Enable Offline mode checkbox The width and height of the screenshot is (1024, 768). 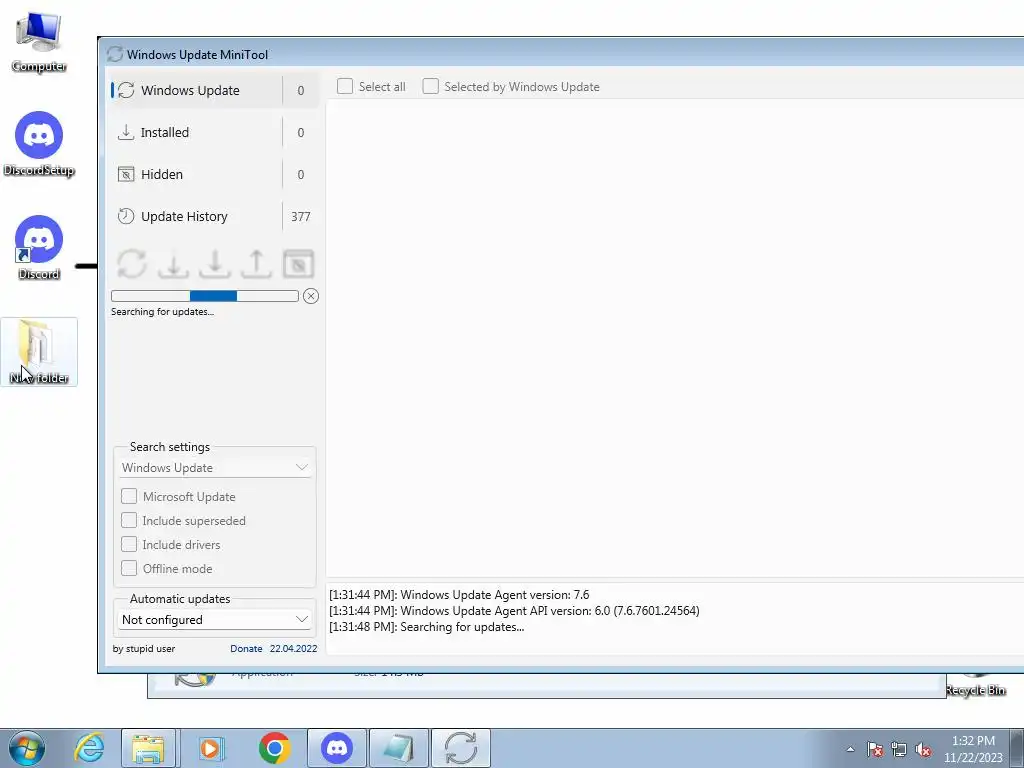(x=129, y=568)
